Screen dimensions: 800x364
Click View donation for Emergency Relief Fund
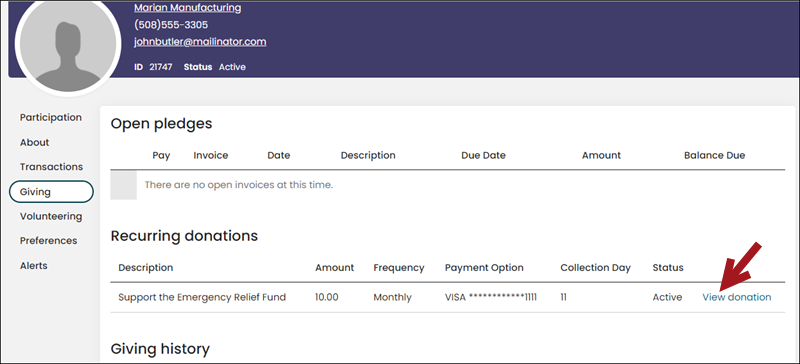pos(737,297)
